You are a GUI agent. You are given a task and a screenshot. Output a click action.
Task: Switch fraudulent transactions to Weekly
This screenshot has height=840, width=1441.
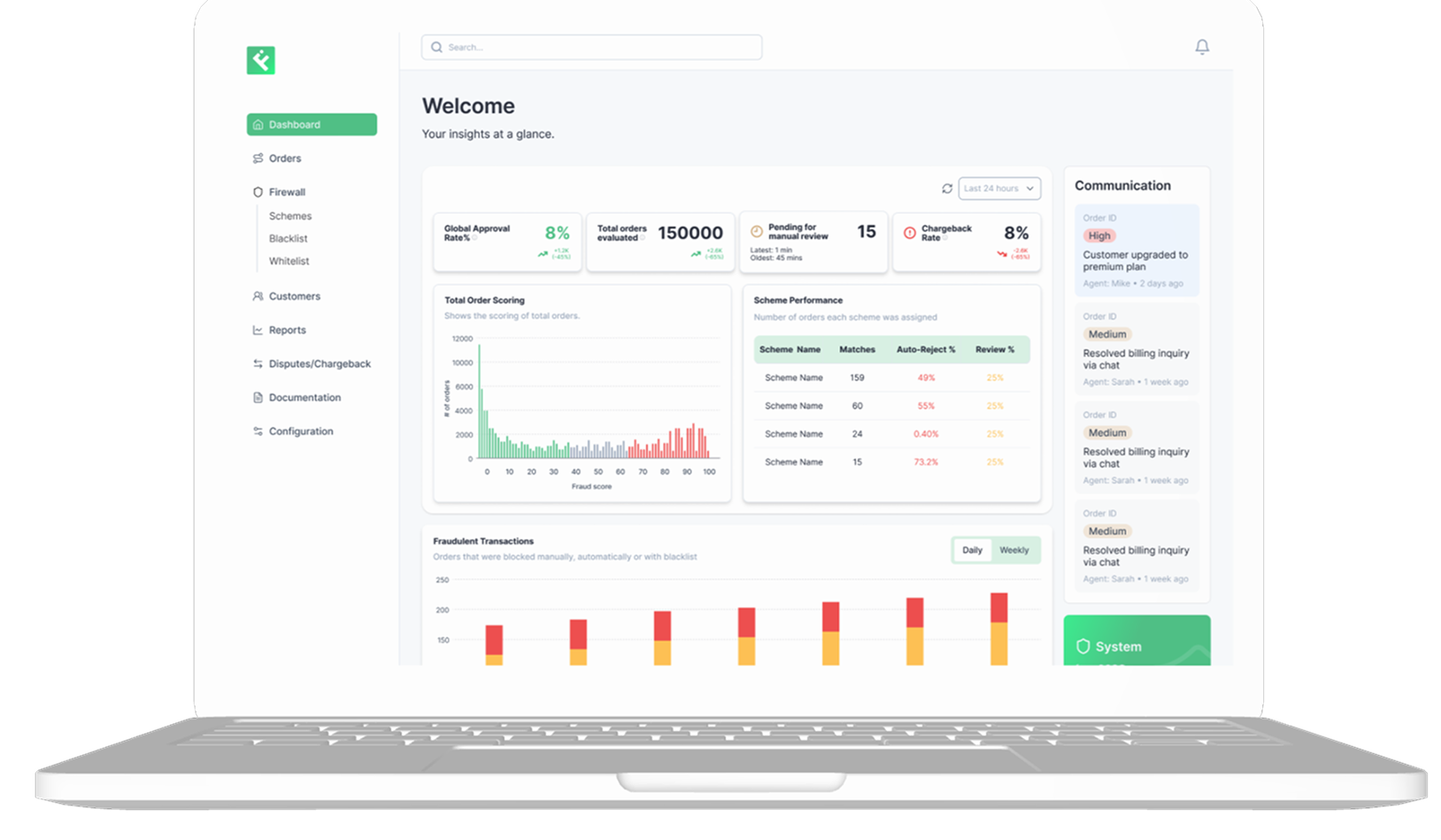click(1013, 550)
